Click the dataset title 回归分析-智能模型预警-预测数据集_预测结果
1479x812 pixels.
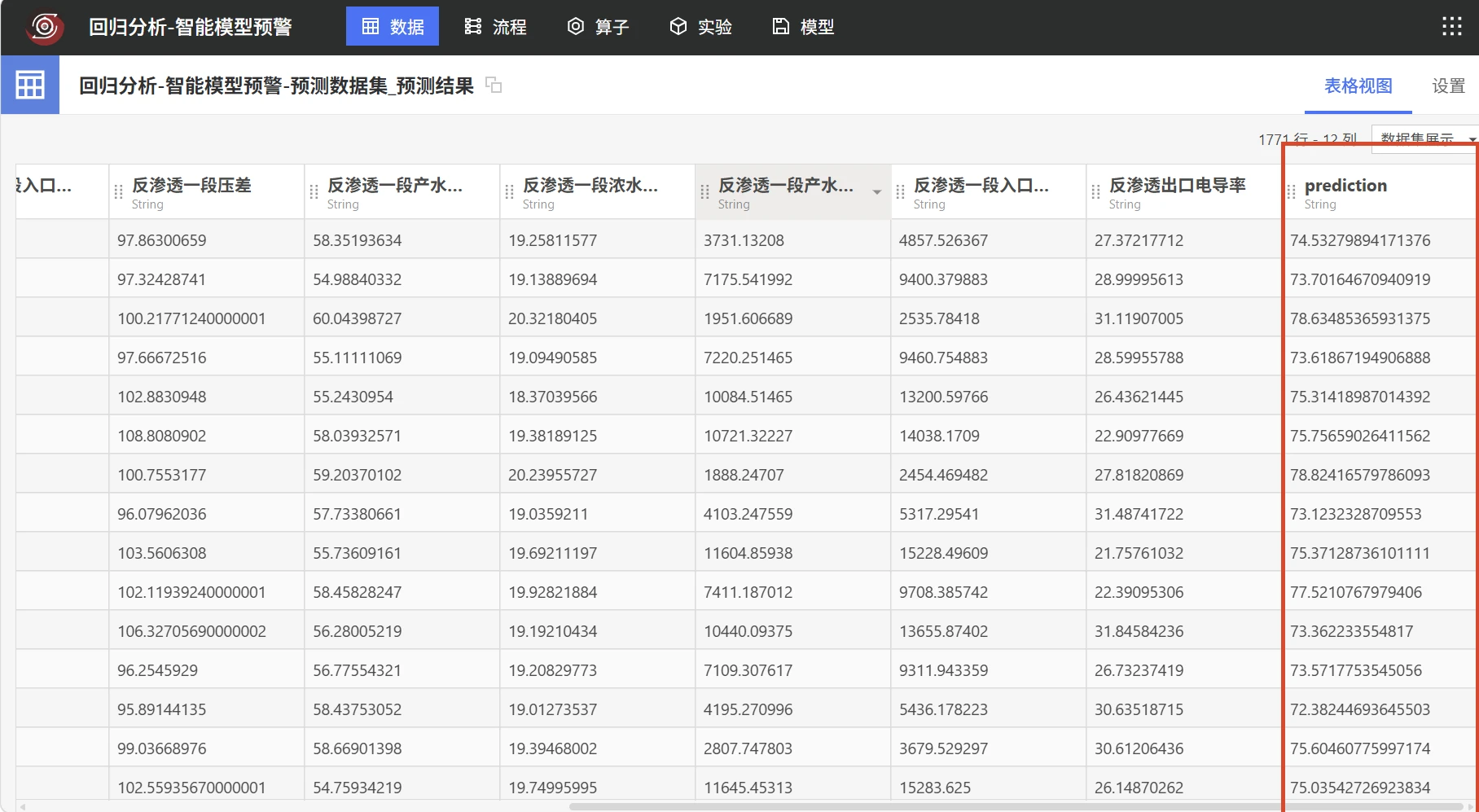(277, 86)
